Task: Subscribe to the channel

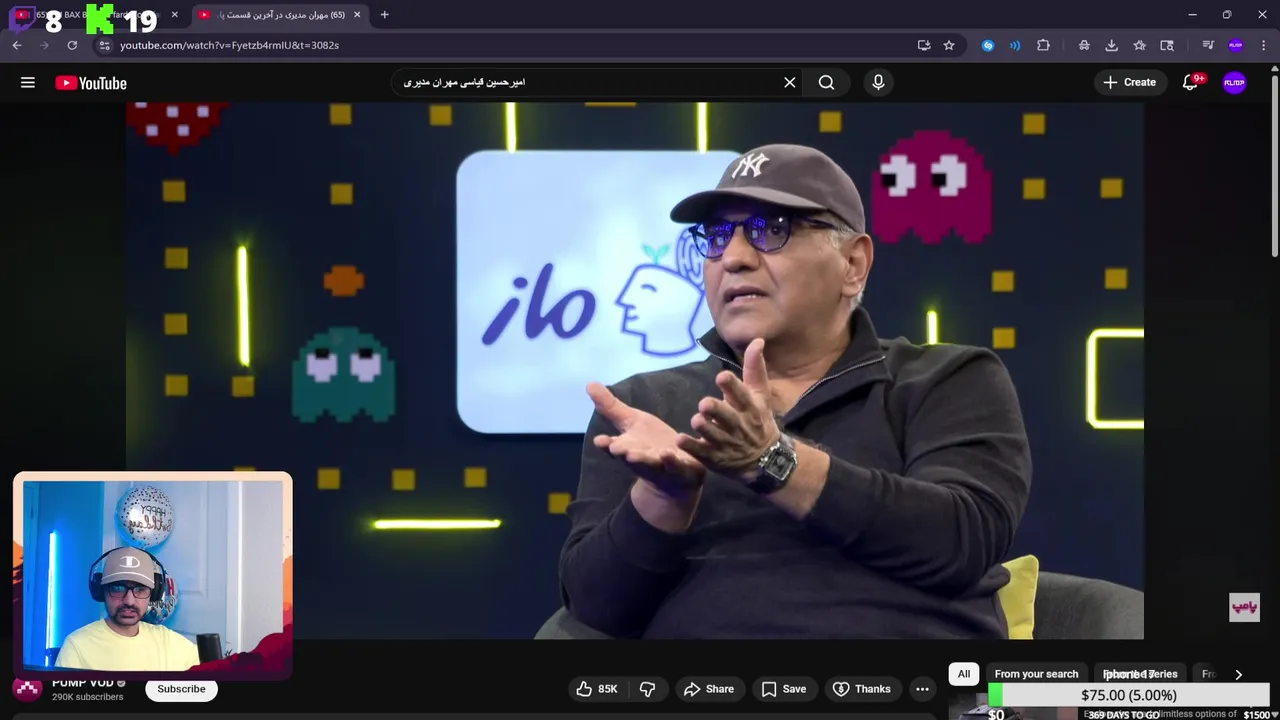Action: (181, 689)
